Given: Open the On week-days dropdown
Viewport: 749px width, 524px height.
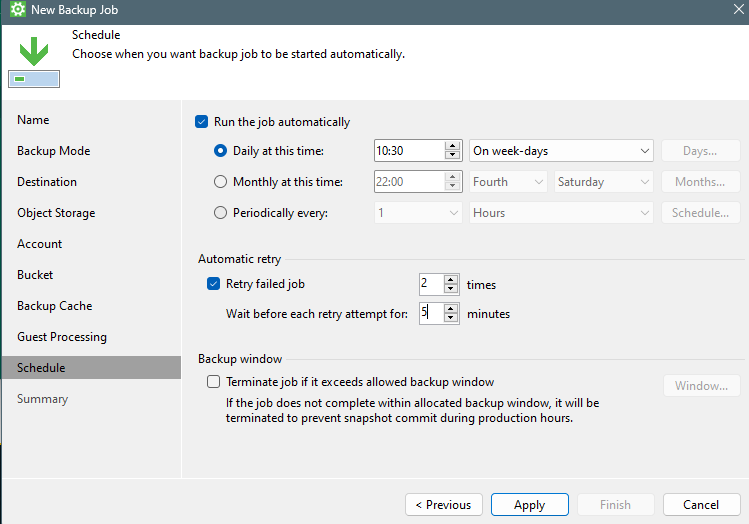Looking at the screenshot, I should tap(560, 151).
